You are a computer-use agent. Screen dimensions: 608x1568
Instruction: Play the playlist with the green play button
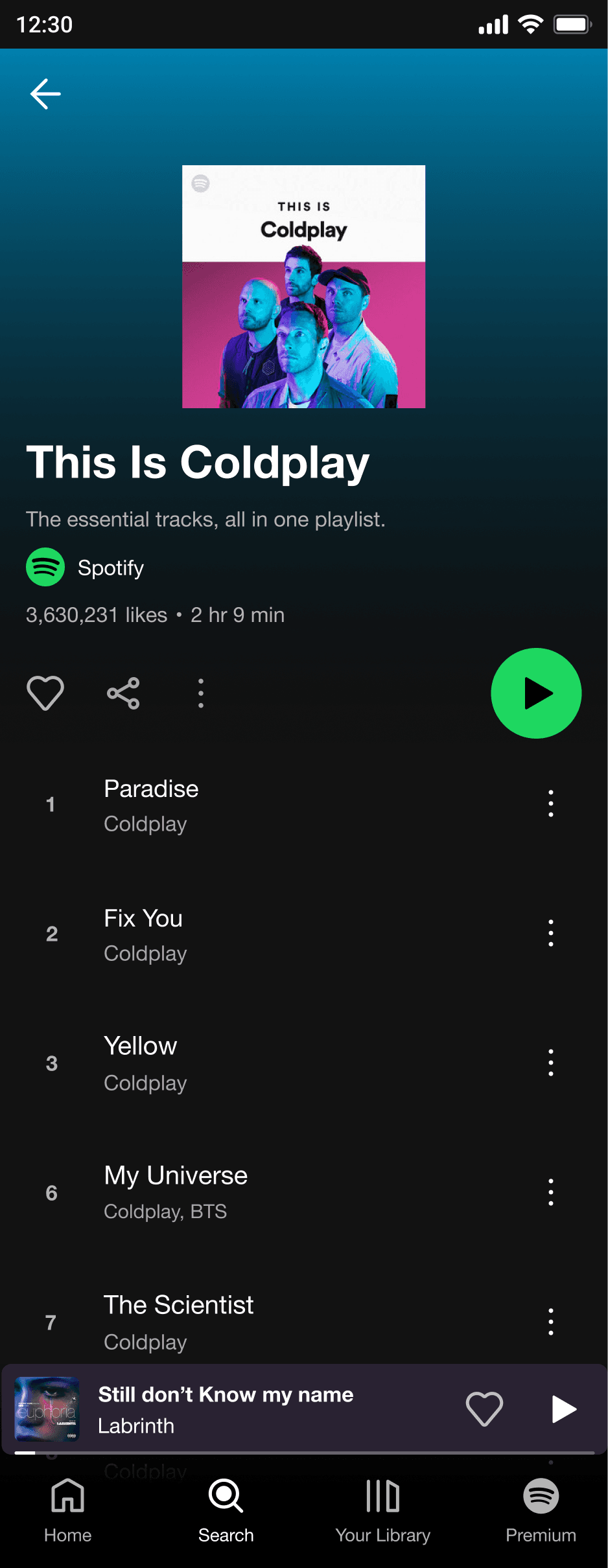click(x=536, y=693)
